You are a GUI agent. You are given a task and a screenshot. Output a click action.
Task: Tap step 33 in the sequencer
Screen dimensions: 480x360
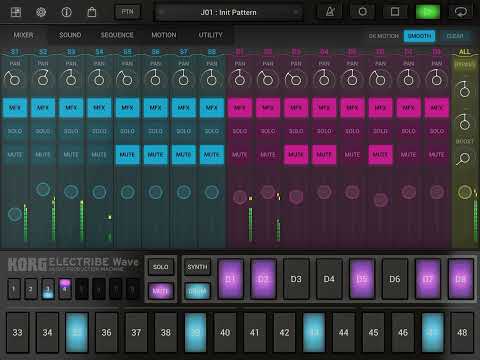point(17,332)
